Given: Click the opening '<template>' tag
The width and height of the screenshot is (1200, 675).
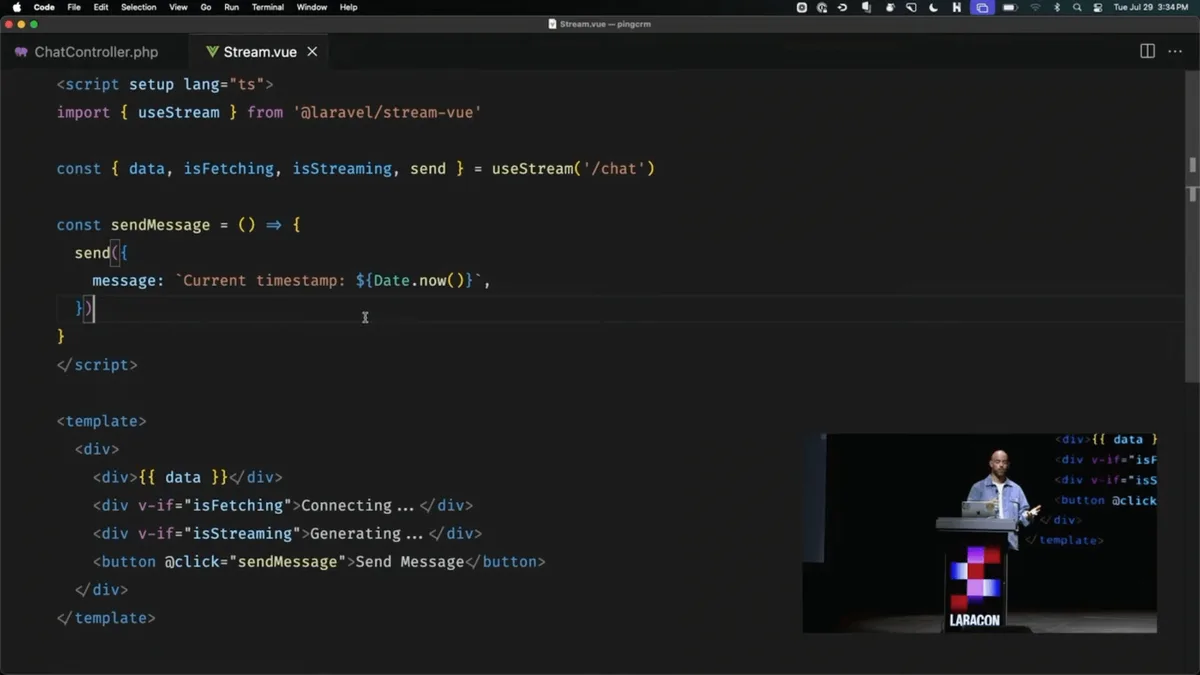Looking at the screenshot, I should tap(101, 421).
